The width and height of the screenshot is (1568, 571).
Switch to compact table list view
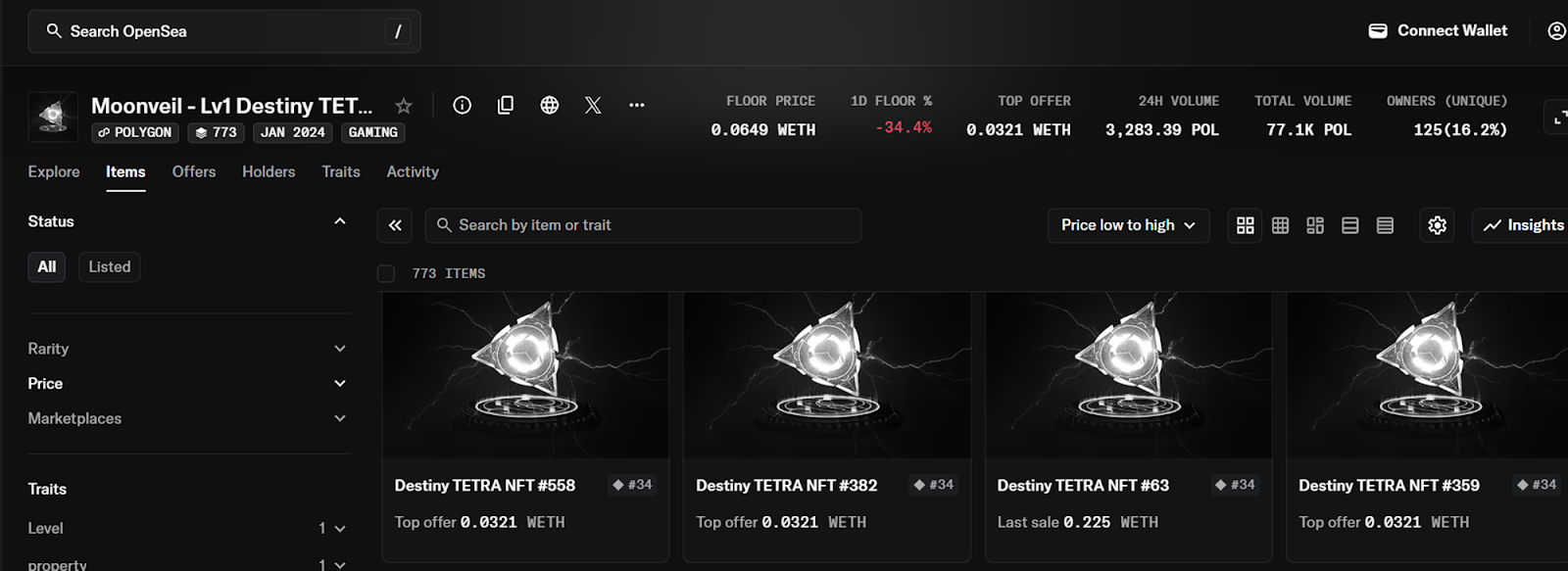[1385, 225]
